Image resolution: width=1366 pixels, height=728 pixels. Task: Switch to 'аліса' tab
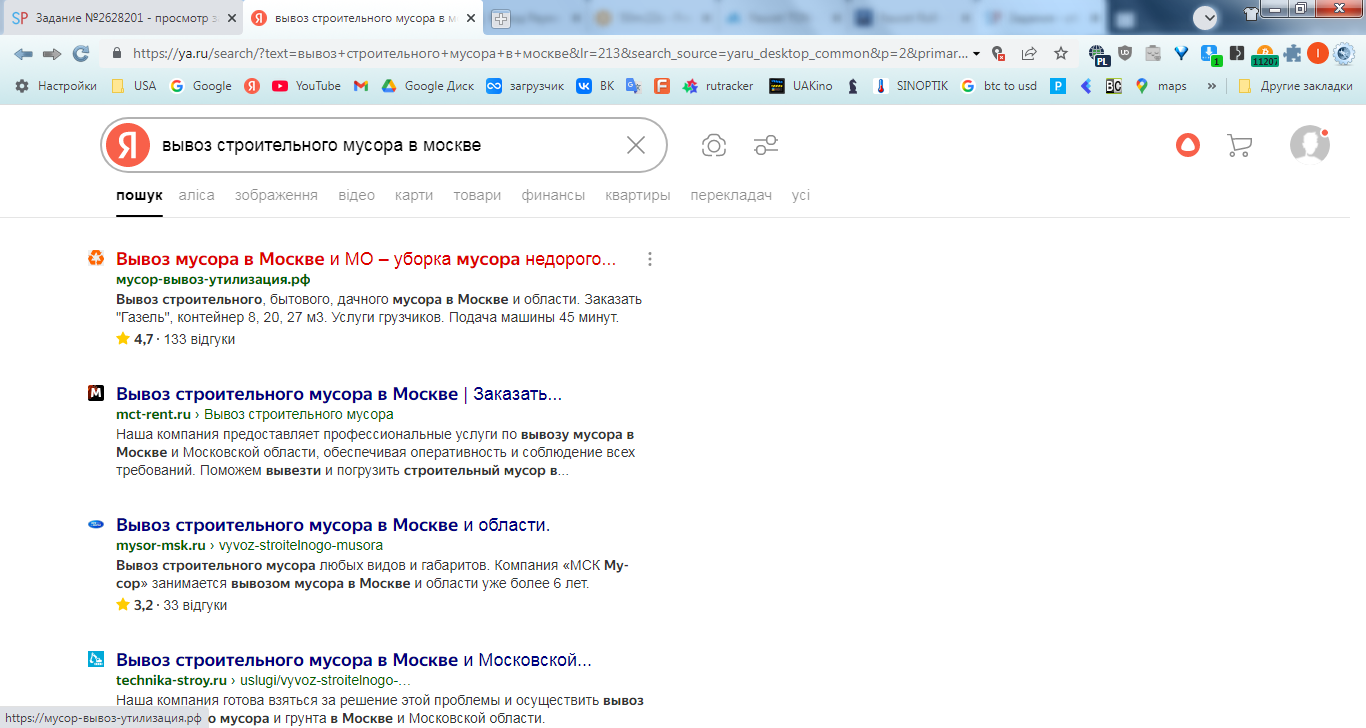[197, 195]
